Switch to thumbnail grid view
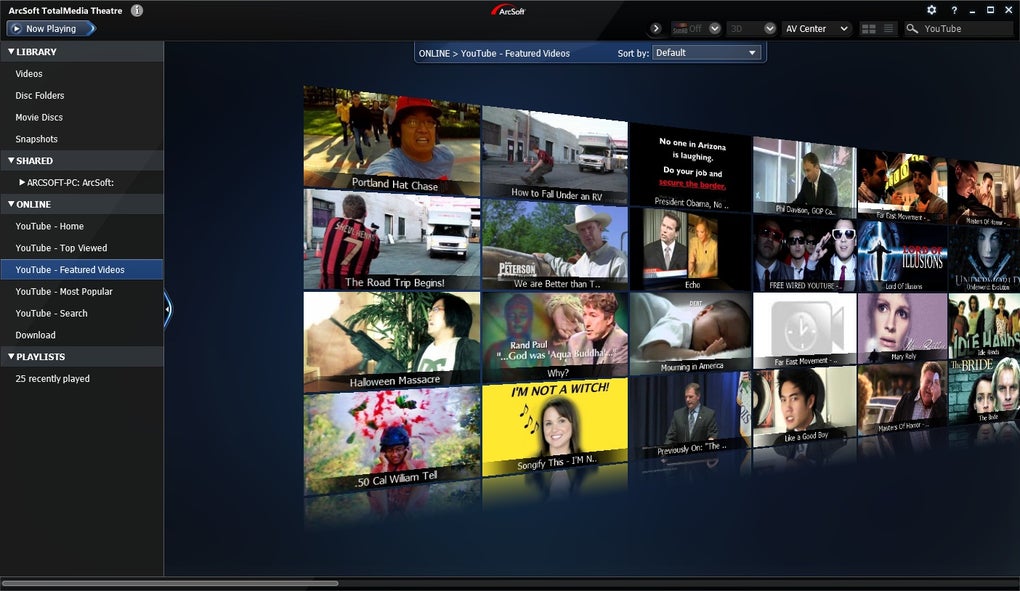The image size is (1020, 591). click(868, 29)
